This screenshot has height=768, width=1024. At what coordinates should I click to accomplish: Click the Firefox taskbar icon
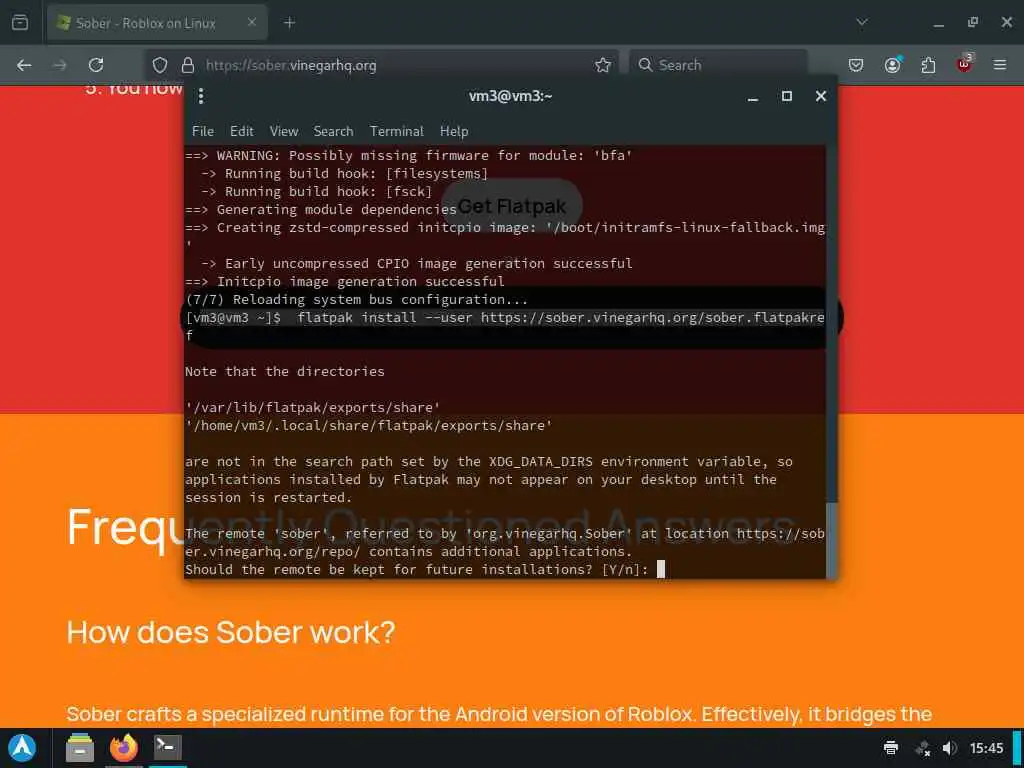[123, 748]
